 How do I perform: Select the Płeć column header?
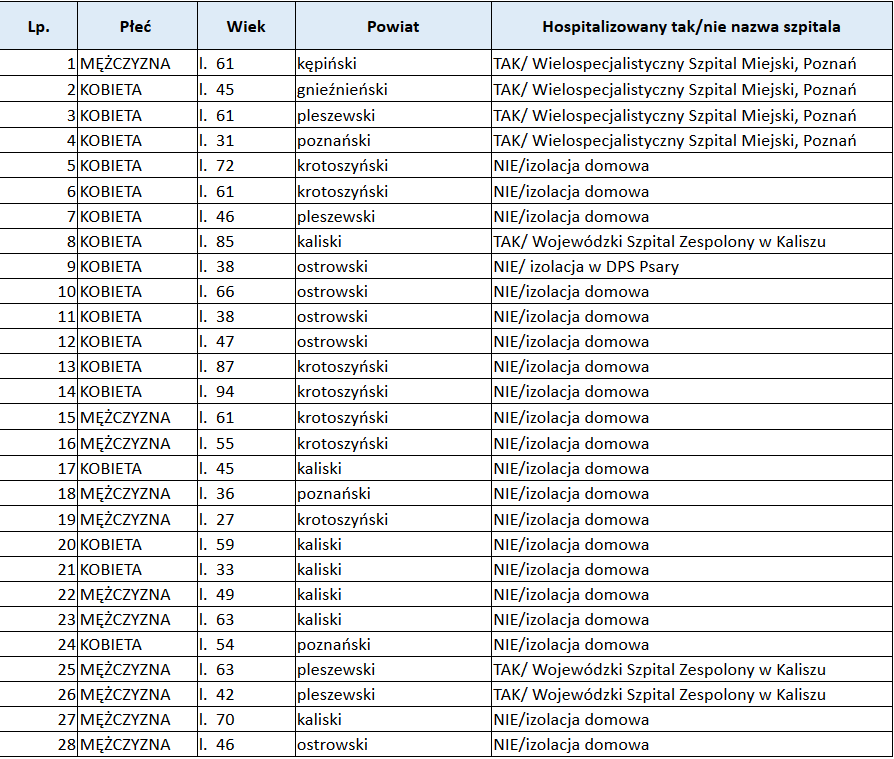tap(136, 26)
